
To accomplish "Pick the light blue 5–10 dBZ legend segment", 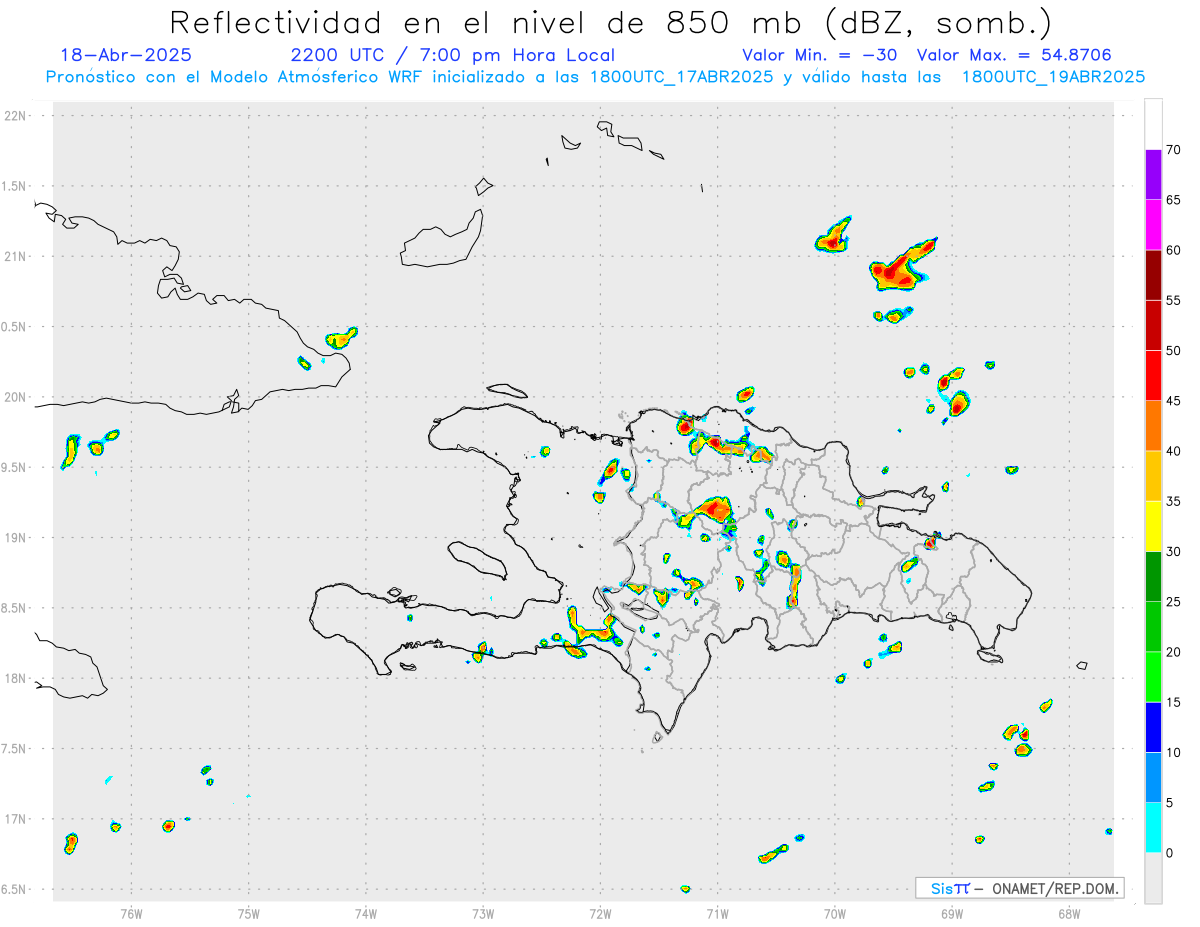I will (x=1153, y=778).
